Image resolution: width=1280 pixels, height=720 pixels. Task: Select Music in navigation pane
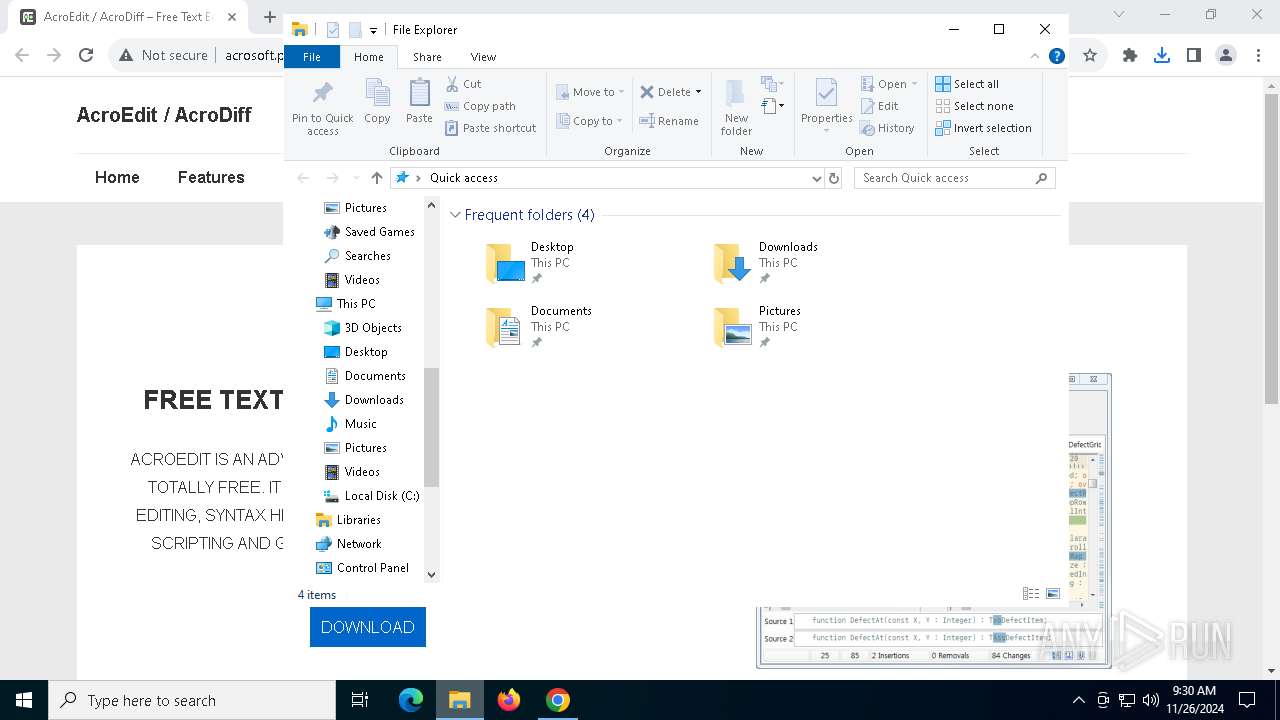(x=351, y=424)
